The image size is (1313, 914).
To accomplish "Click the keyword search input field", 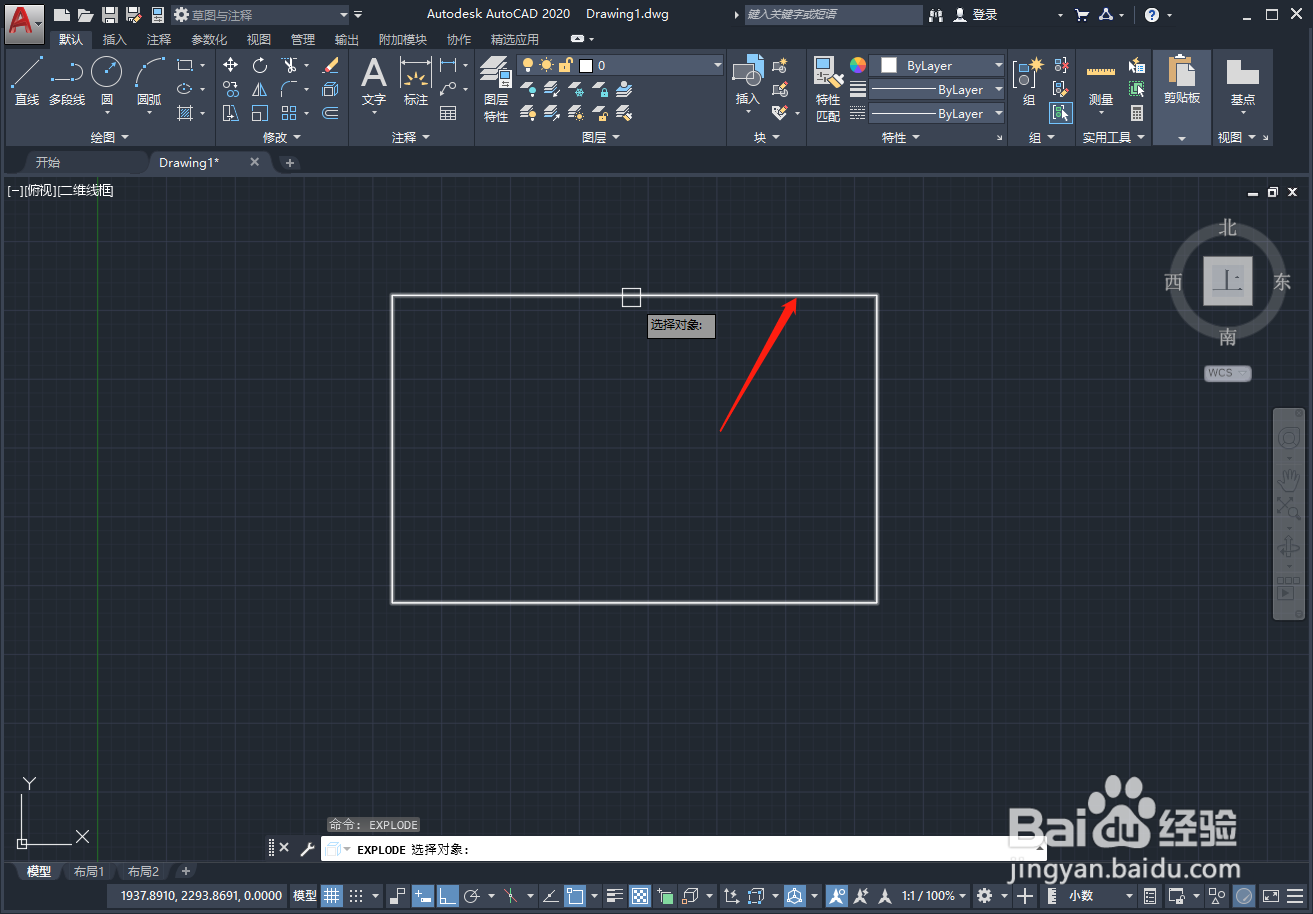I will tap(833, 15).
